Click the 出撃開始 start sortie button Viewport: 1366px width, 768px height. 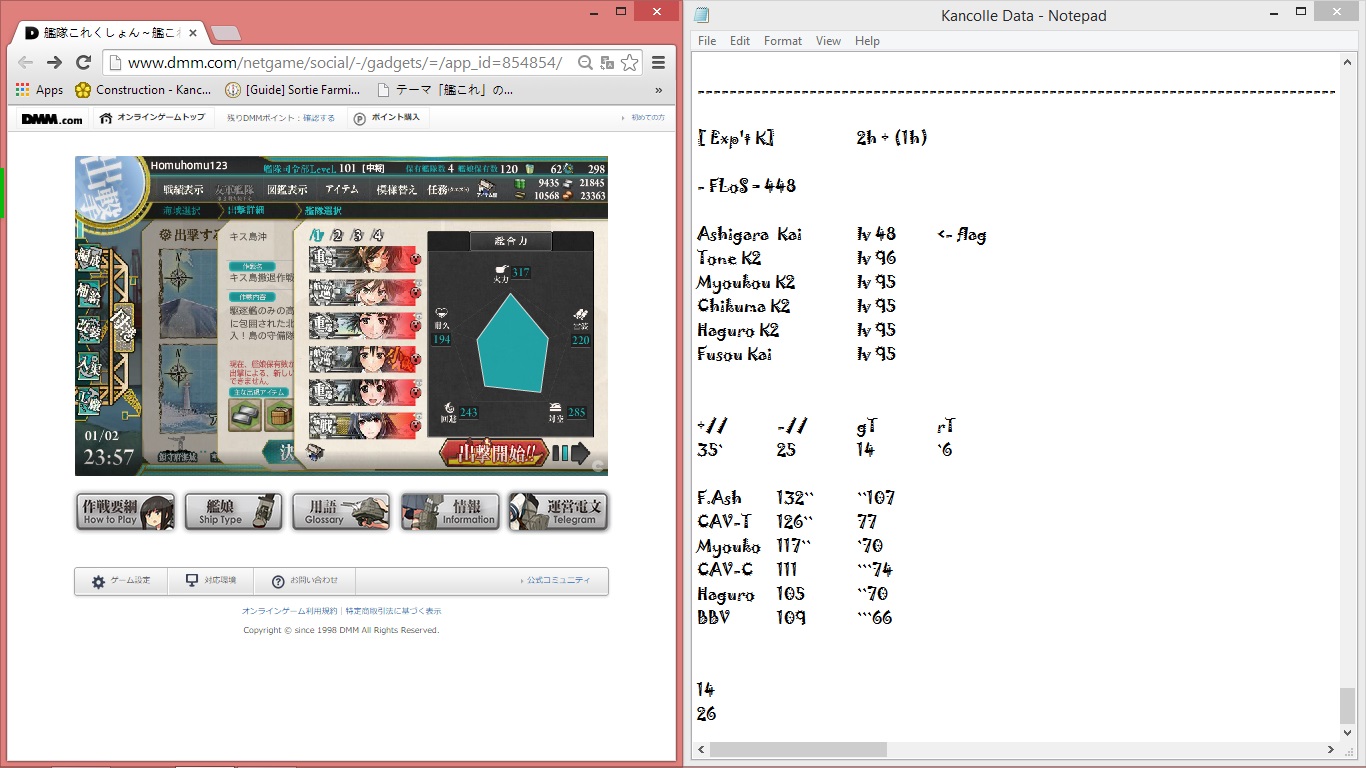coord(494,453)
